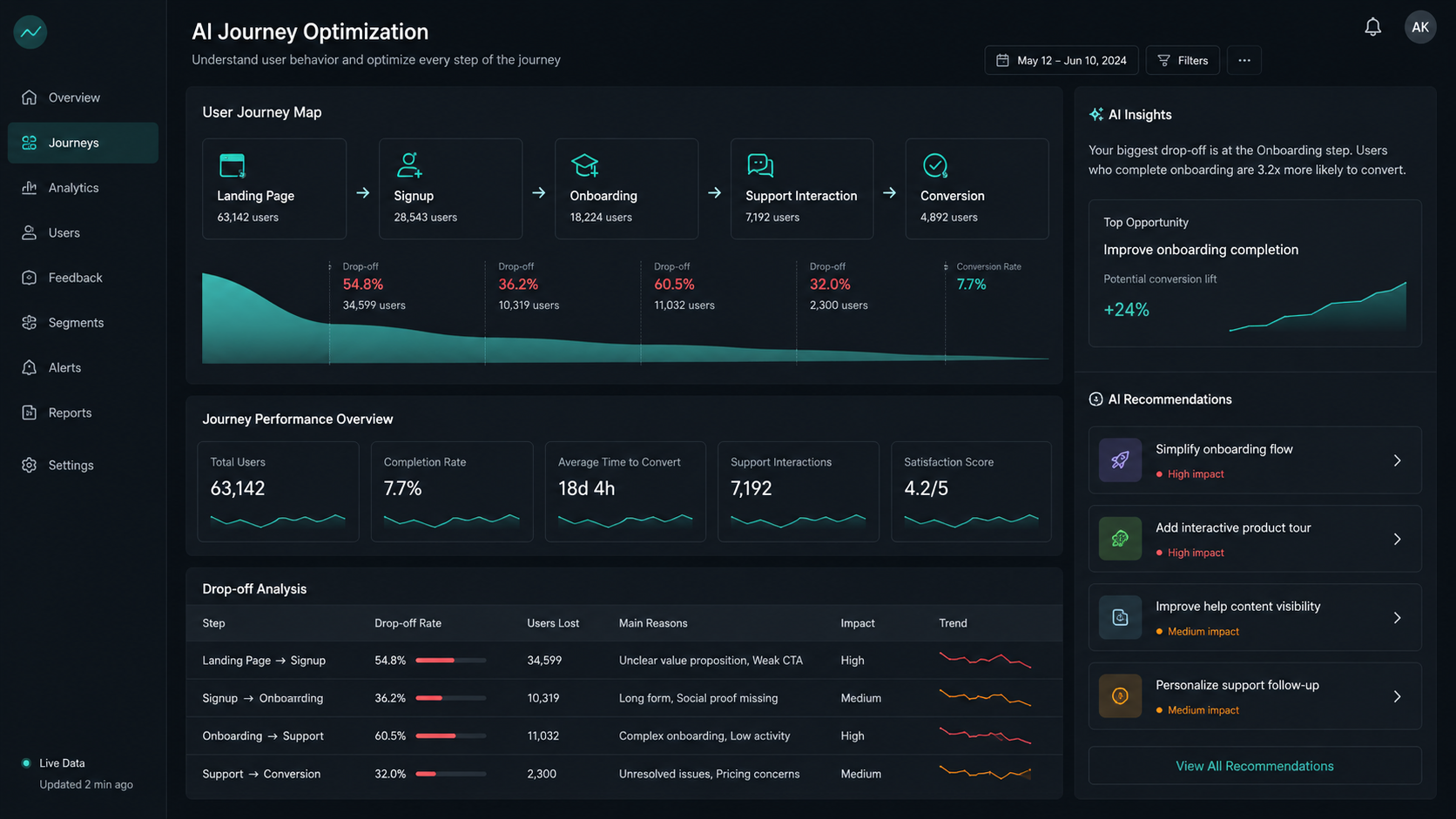
Task: Click the Reports document icon in sidebar
Action: coord(30,413)
